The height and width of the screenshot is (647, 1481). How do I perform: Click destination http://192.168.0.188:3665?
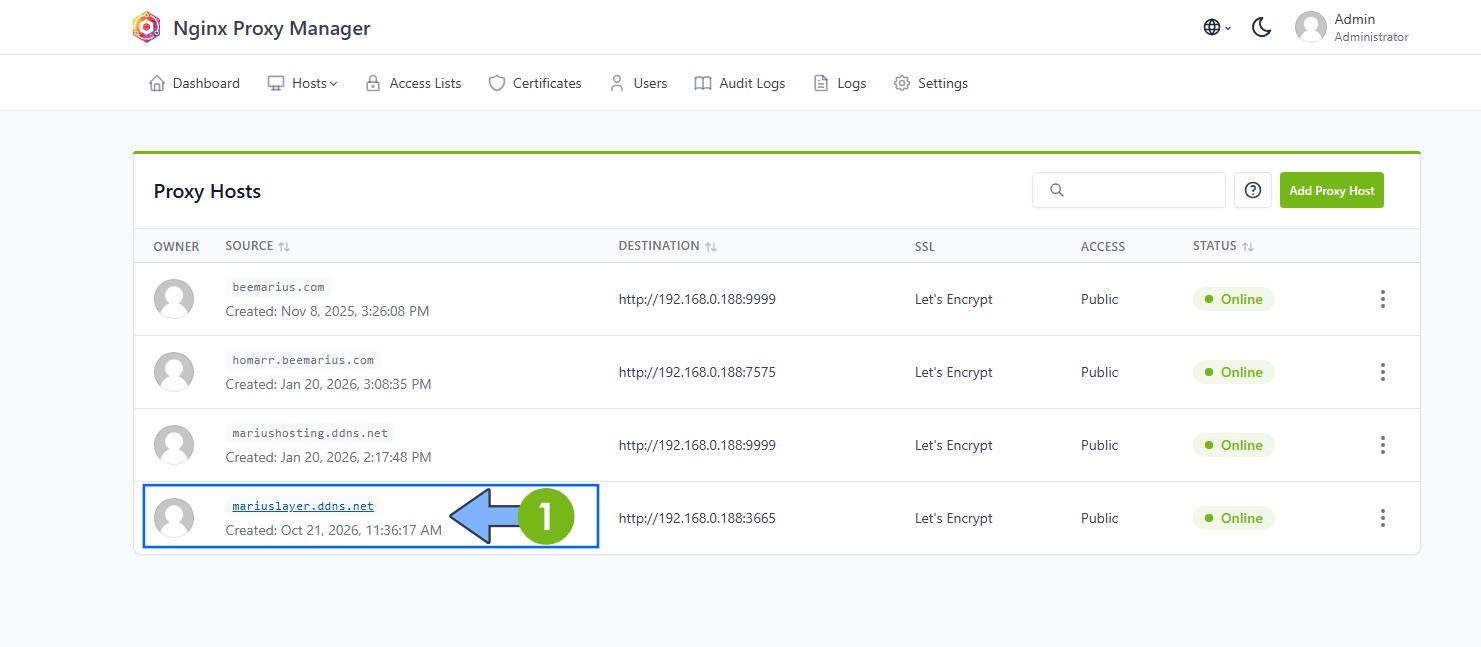pos(697,518)
